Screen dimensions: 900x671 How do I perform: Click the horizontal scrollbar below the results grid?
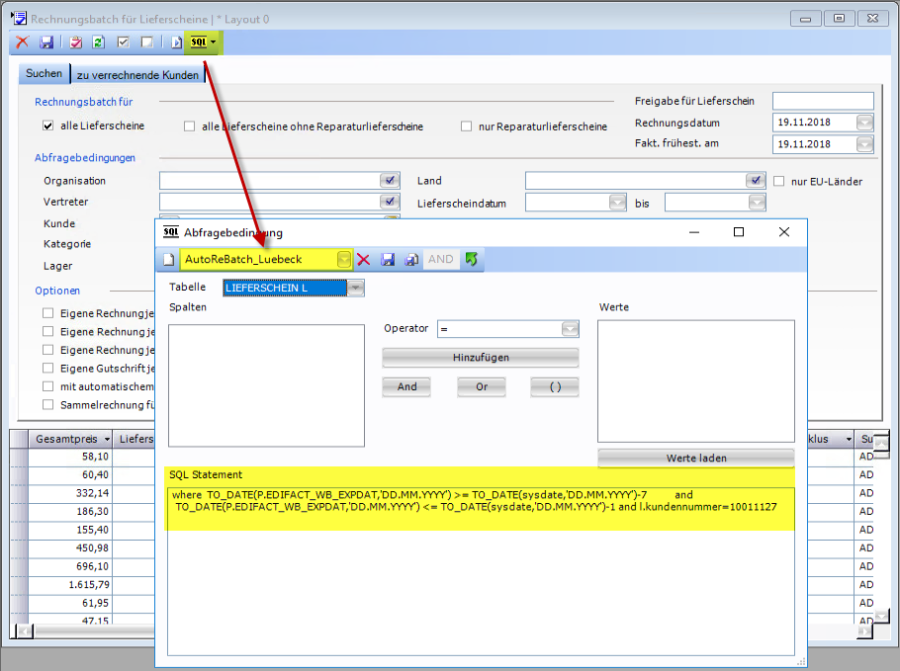coord(80,631)
